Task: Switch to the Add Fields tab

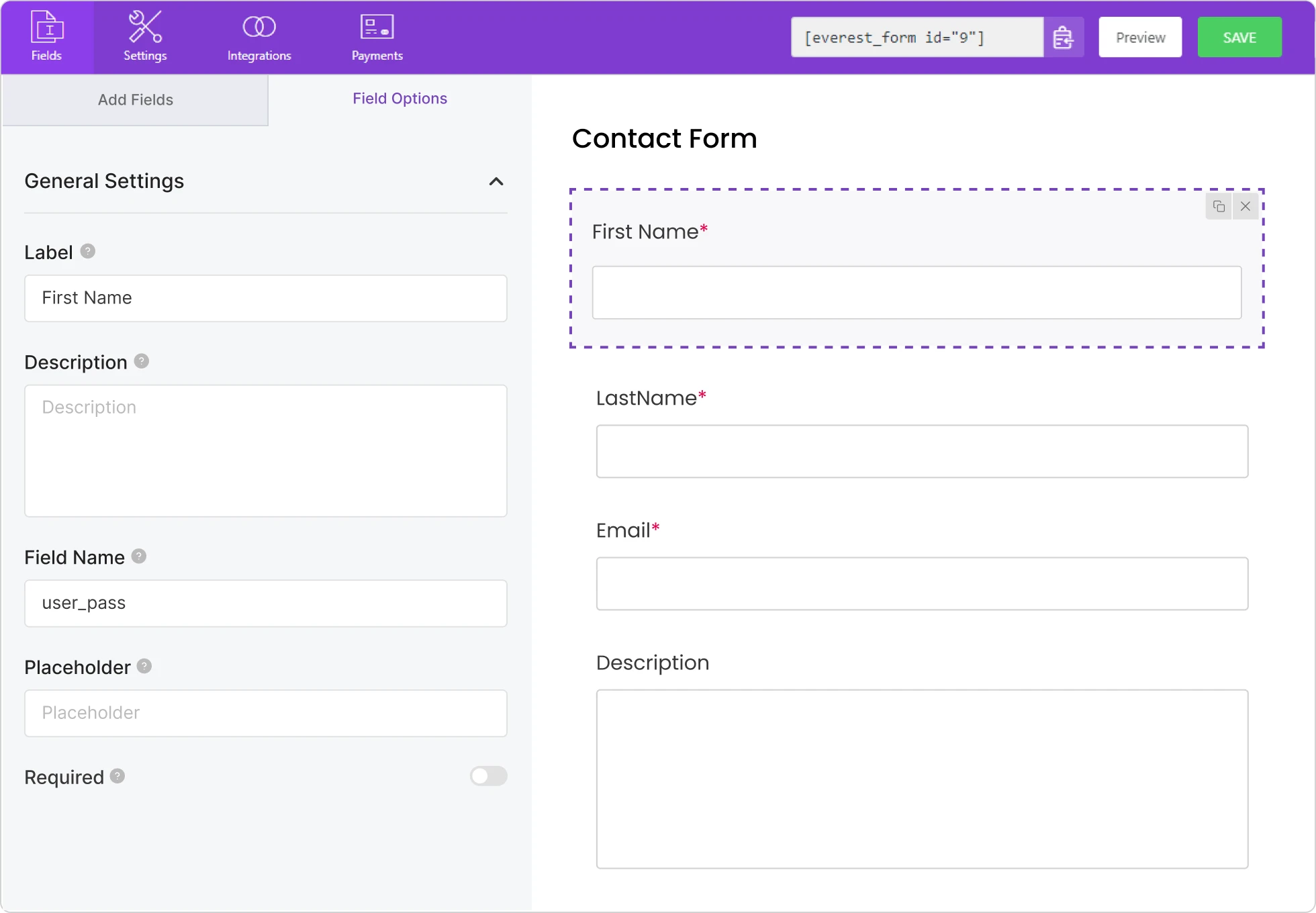Action: coord(135,99)
